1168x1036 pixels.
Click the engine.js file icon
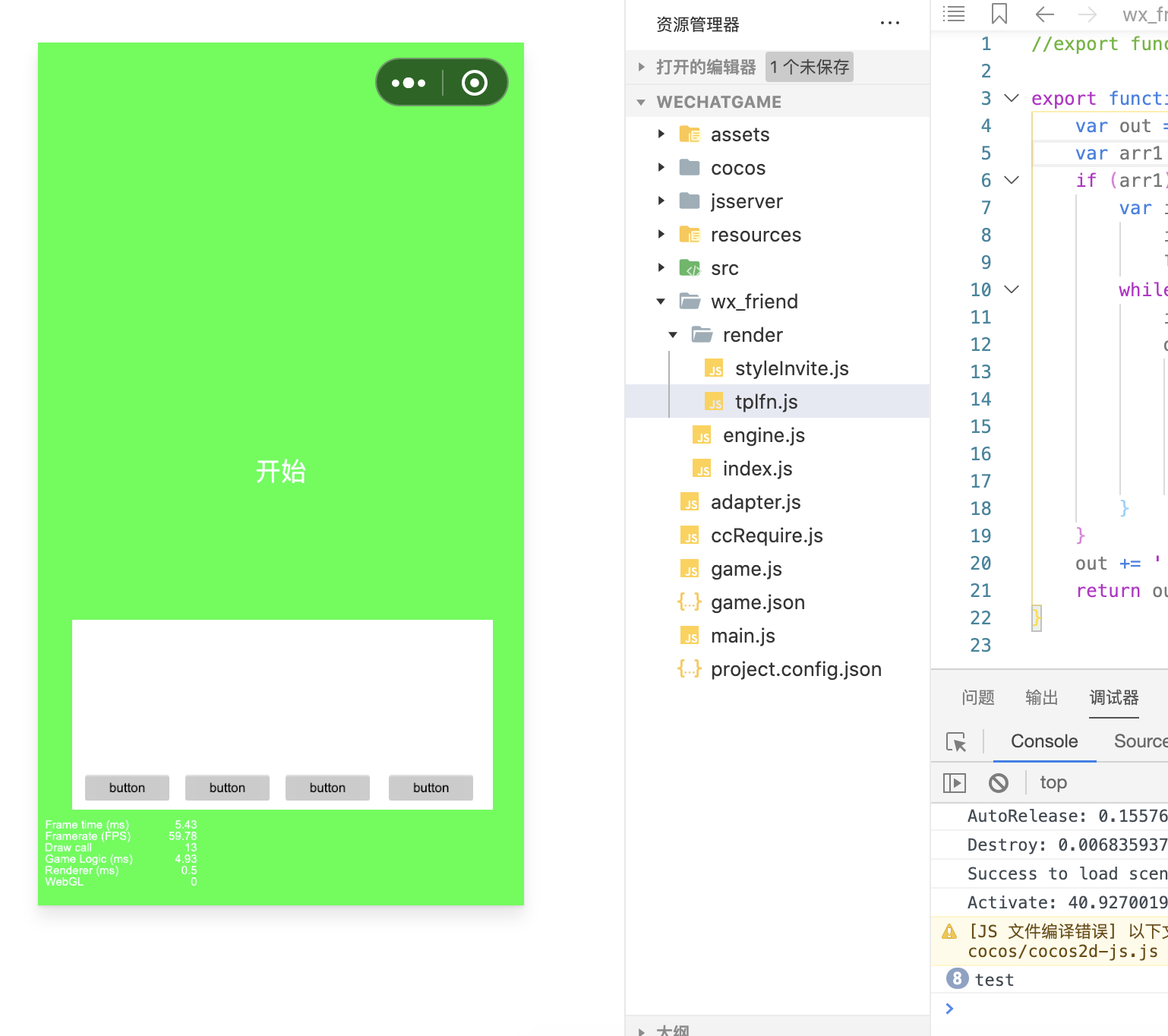[x=702, y=436]
